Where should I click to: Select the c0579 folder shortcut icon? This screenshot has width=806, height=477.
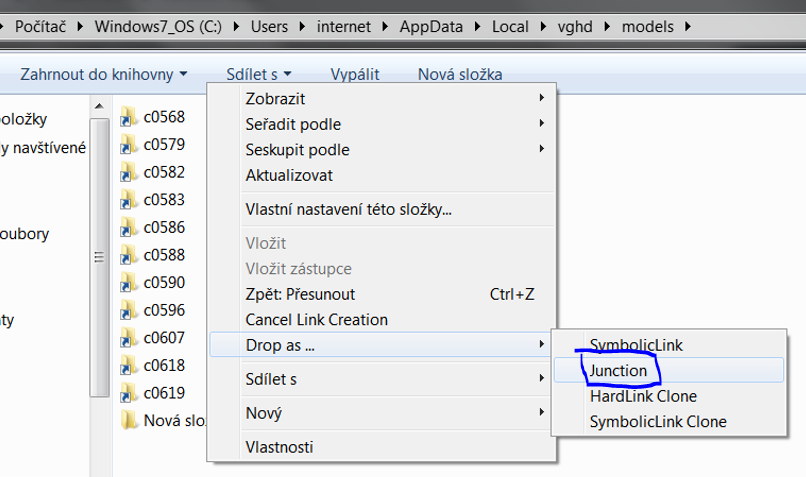click(x=129, y=144)
